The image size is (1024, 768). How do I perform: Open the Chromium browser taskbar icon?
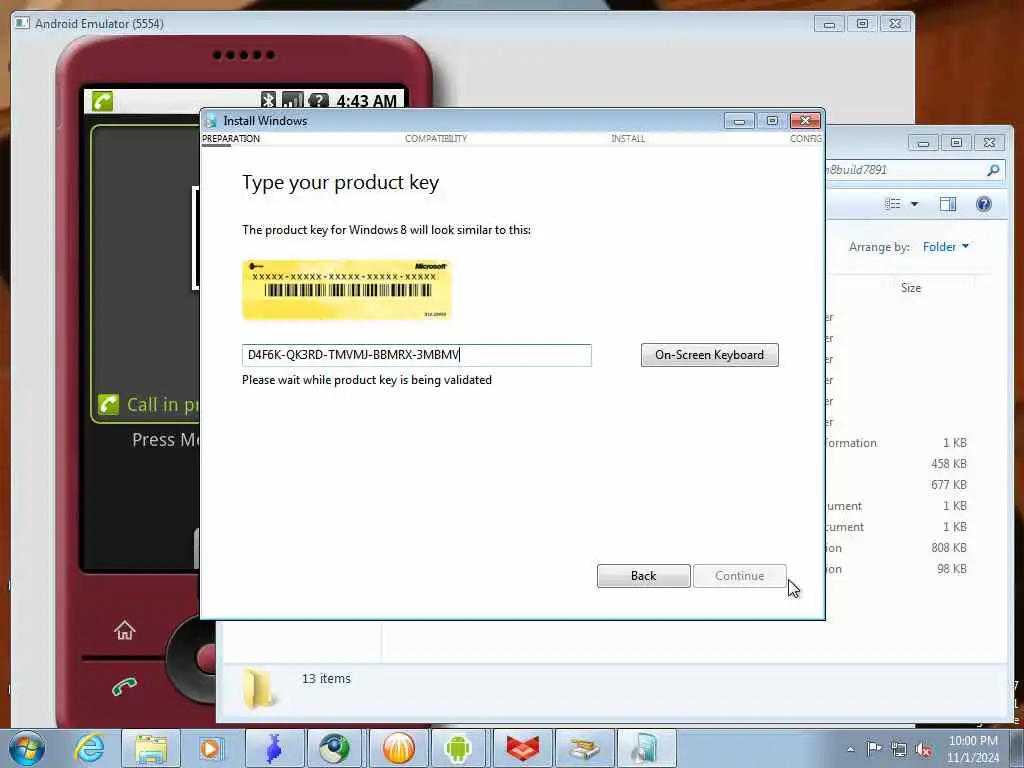[x=334, y=748]
